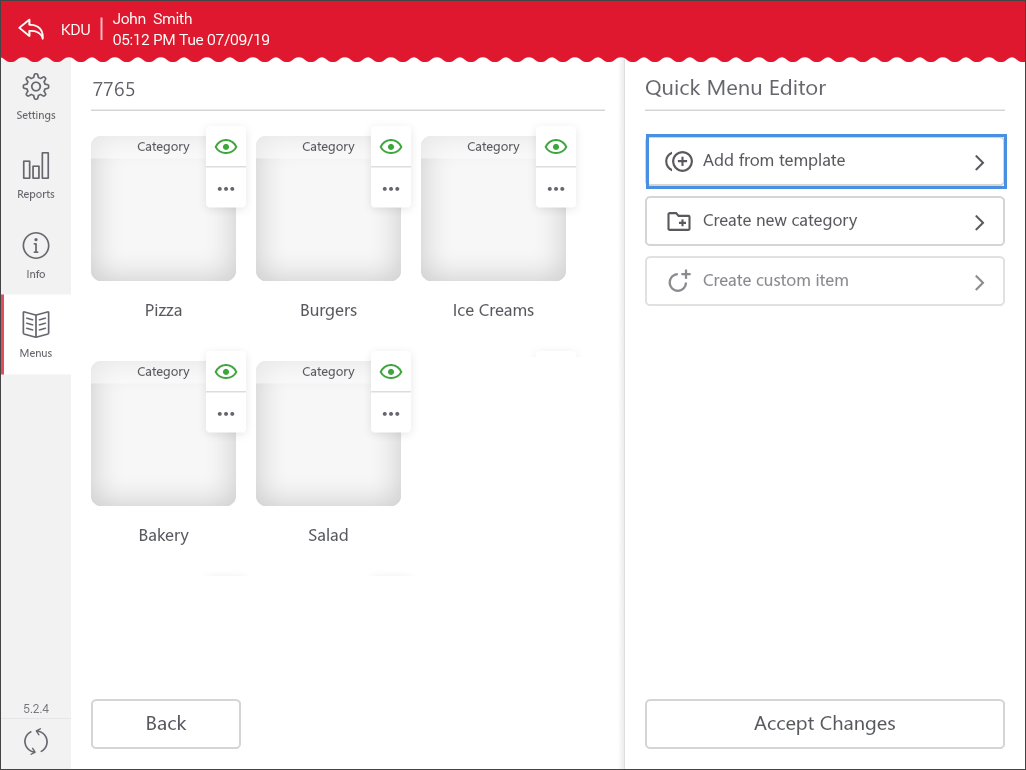Switch to the Menus sidebar tab
This screenshot has width=1026, height=770.
[x=36, y=334]
